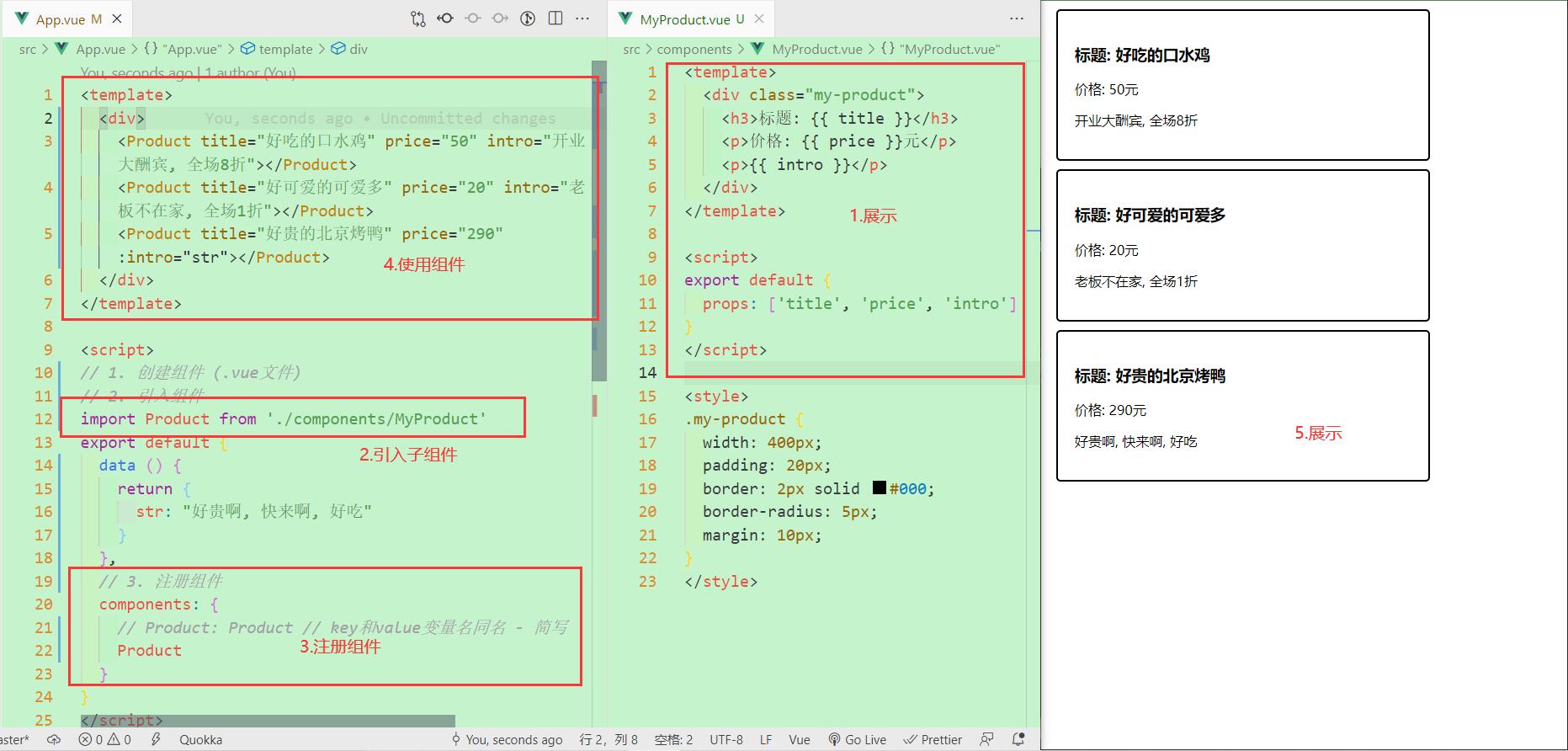Viewport: 1568px width, 751px height.
Task: Select Vue language mode in status bar
Action: coord(800,739)
